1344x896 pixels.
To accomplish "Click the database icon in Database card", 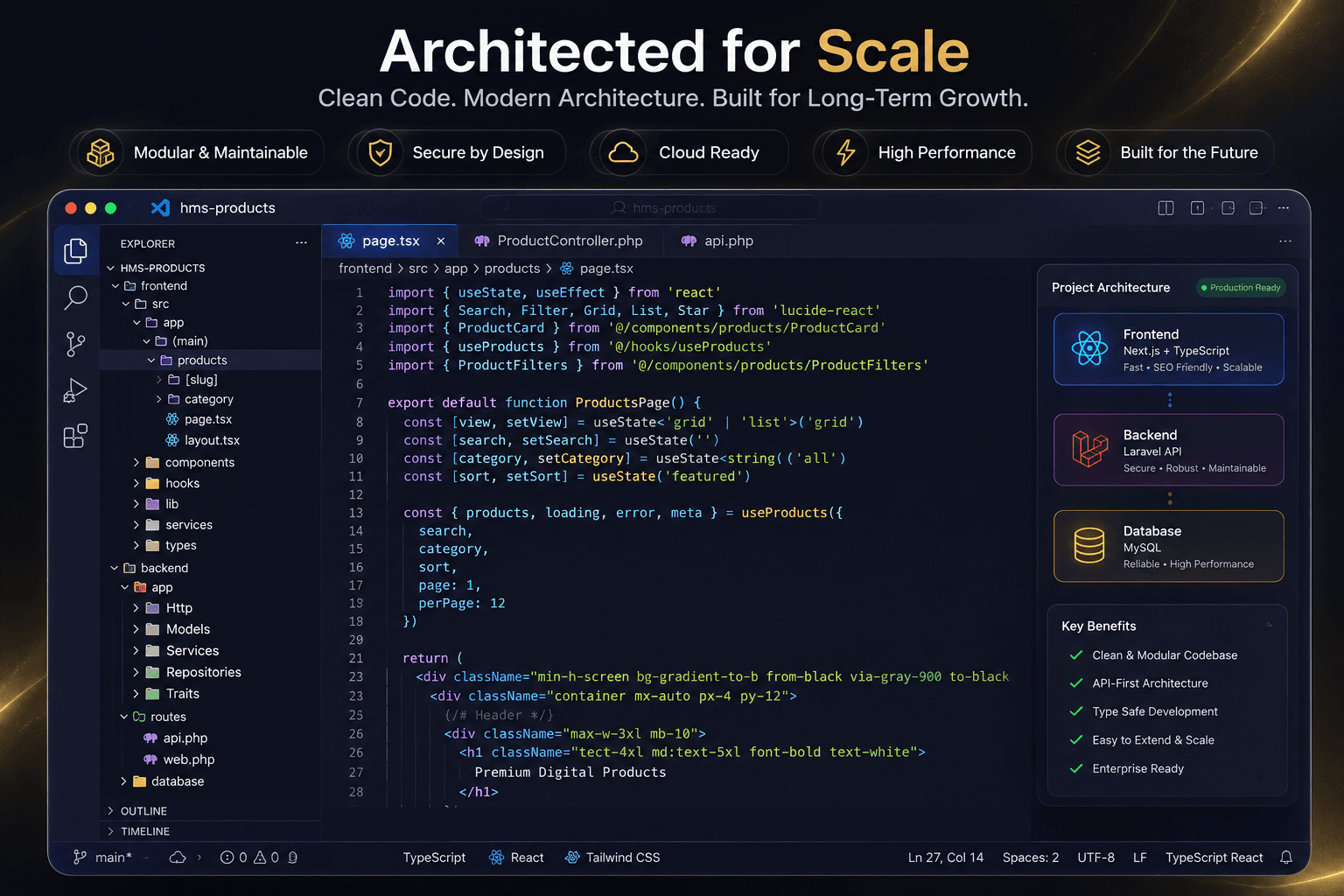I will (x=1089, y=545).
